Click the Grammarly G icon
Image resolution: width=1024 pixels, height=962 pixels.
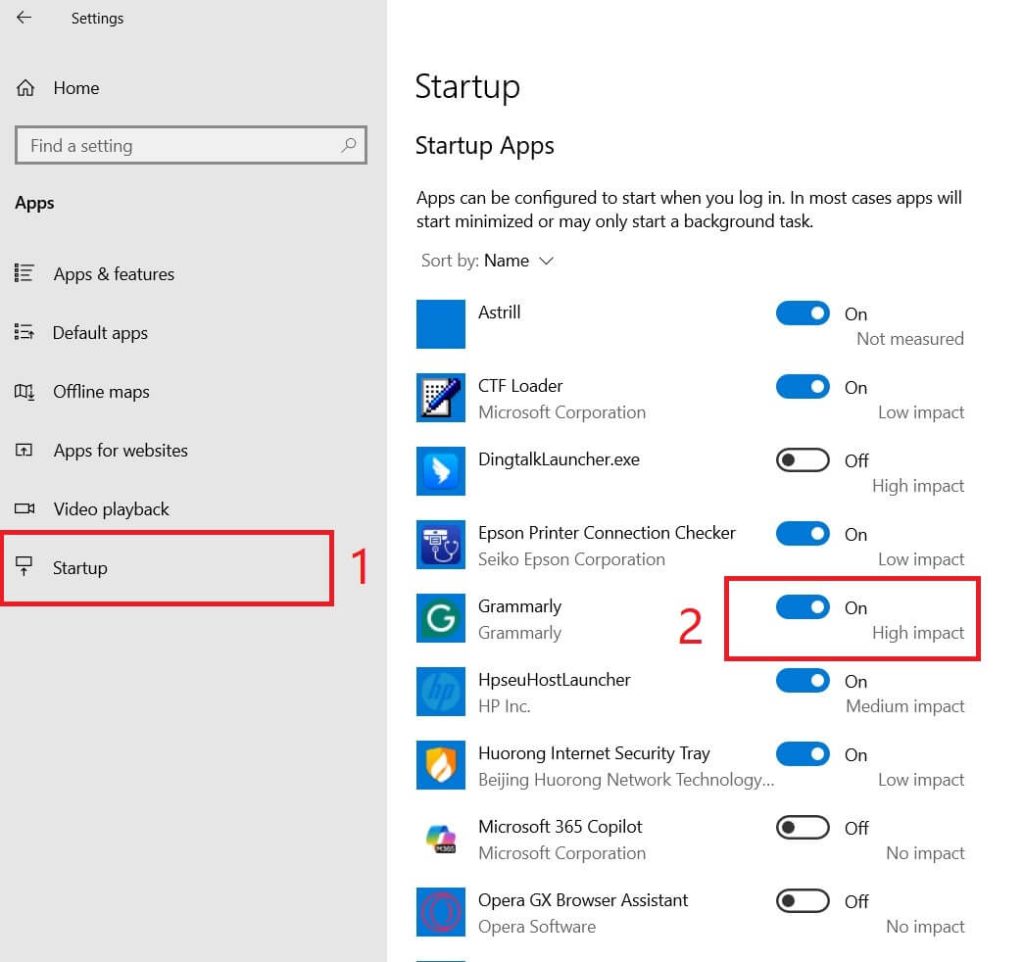click(x=441, y=618)
